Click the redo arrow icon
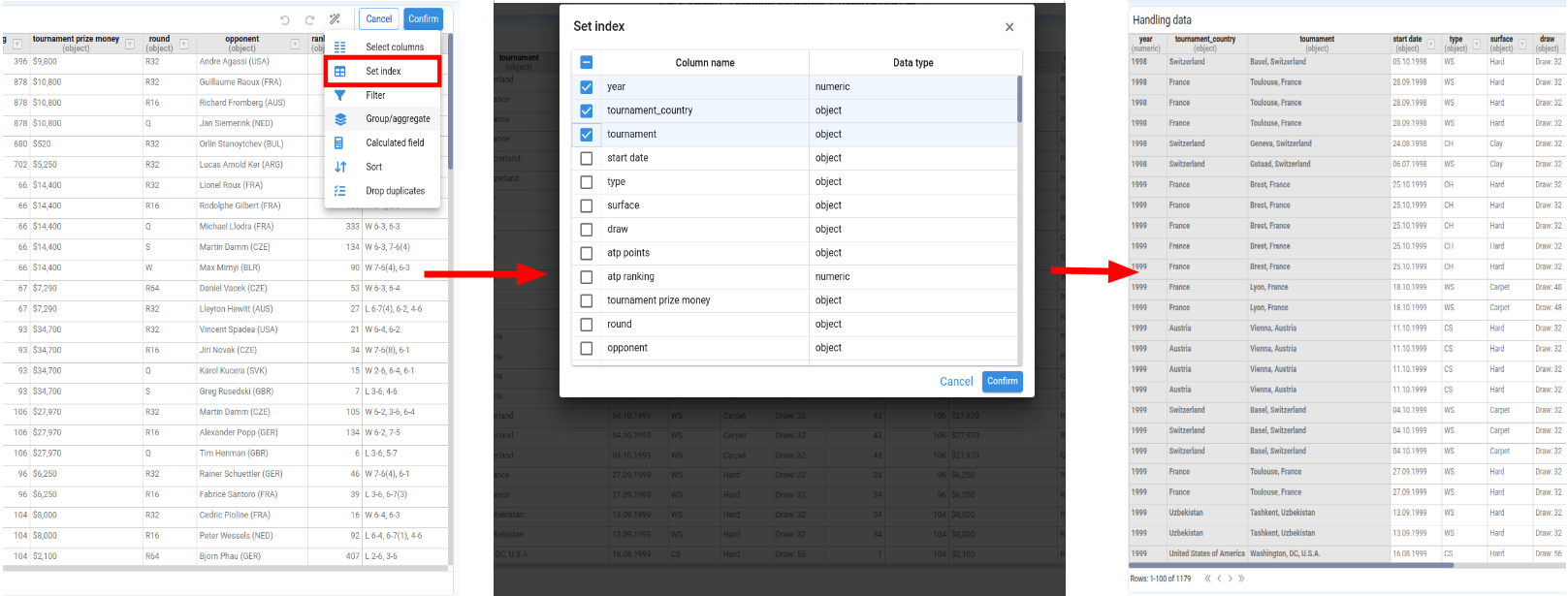Viewport: 1568px width, 596px height. [x=309, y=19]
